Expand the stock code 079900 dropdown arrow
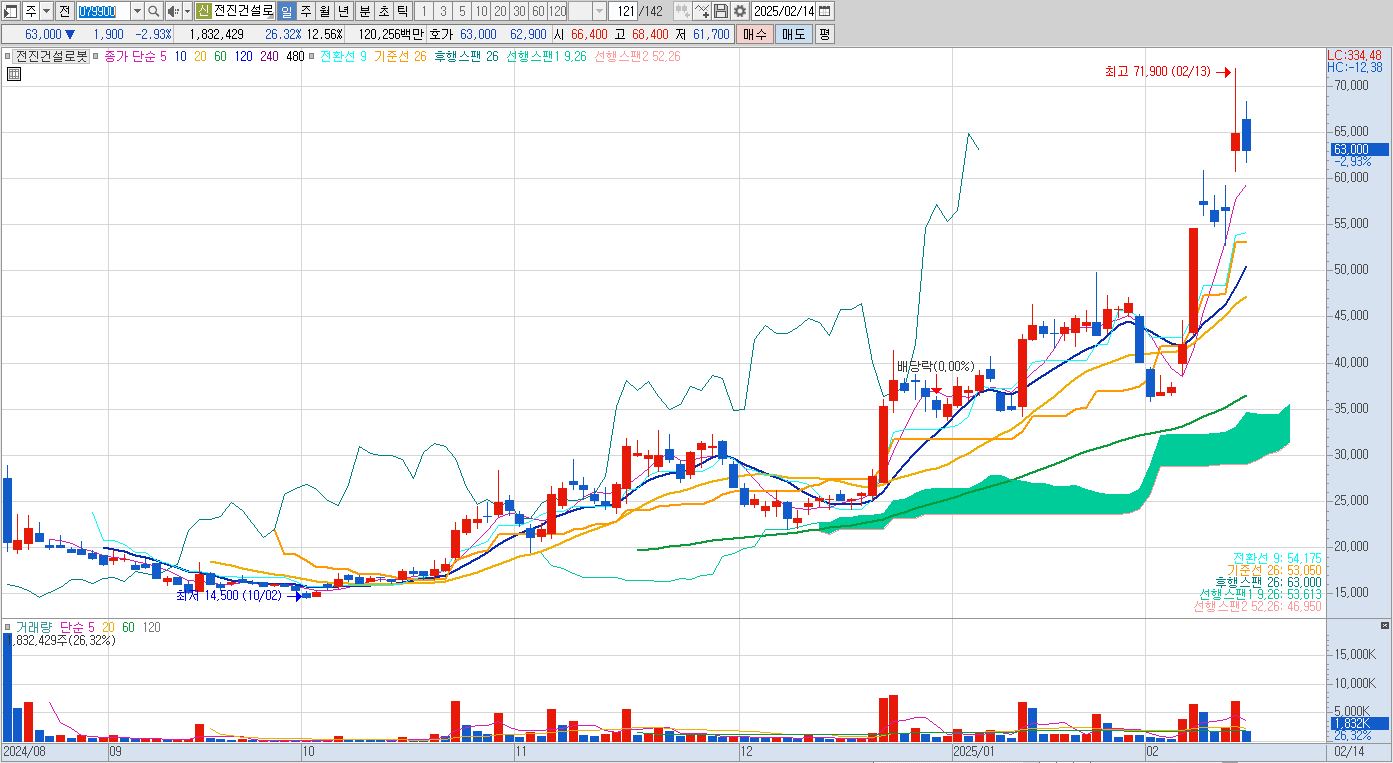 click(137, 11)
